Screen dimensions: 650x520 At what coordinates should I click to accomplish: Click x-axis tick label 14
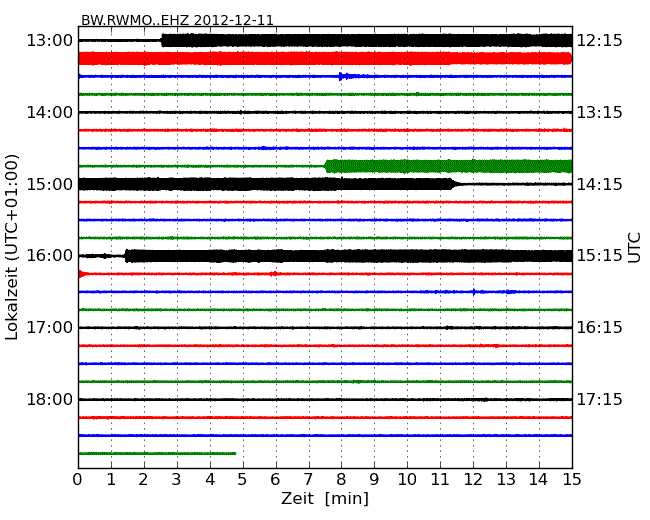[538, 480]
